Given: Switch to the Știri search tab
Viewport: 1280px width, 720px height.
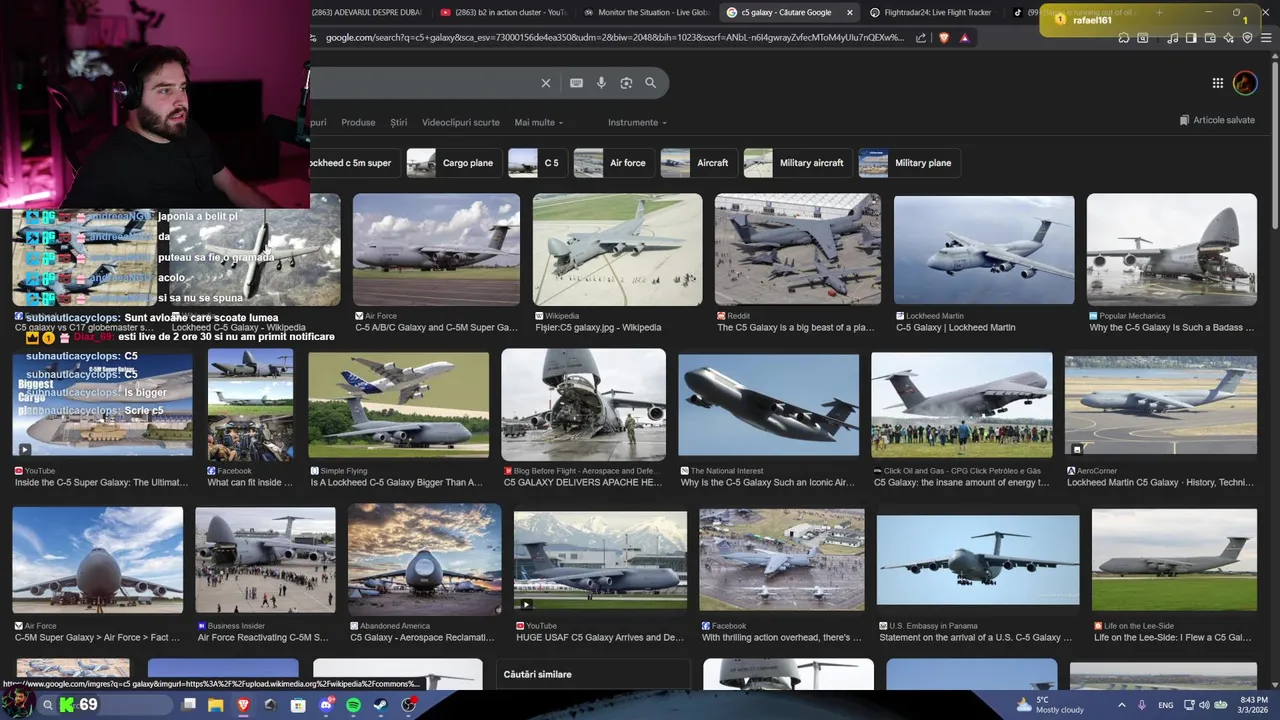Looking at the screenshot, I should (x=399, y=122).
